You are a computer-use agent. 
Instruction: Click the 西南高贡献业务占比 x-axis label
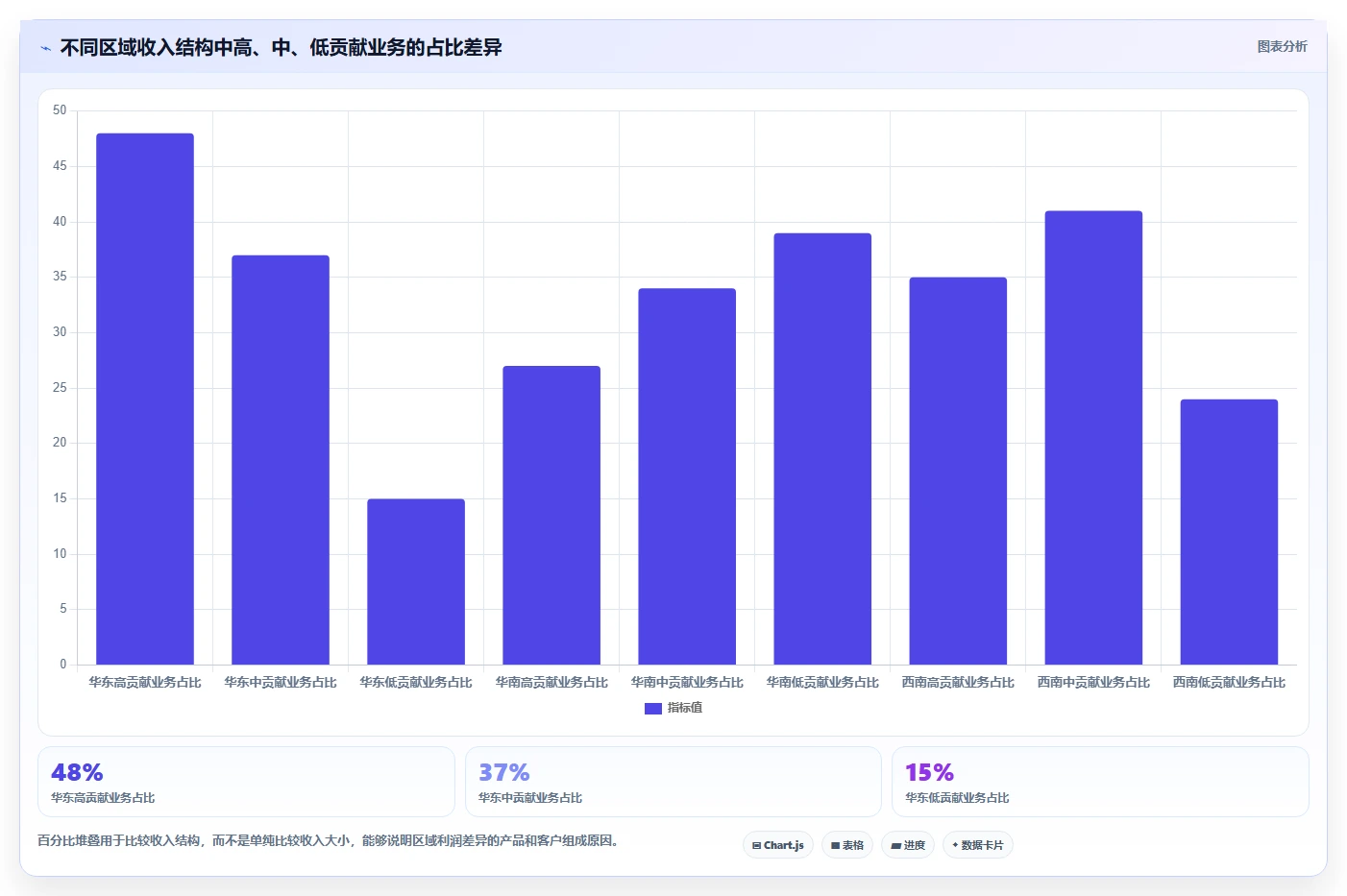point(958,683)
